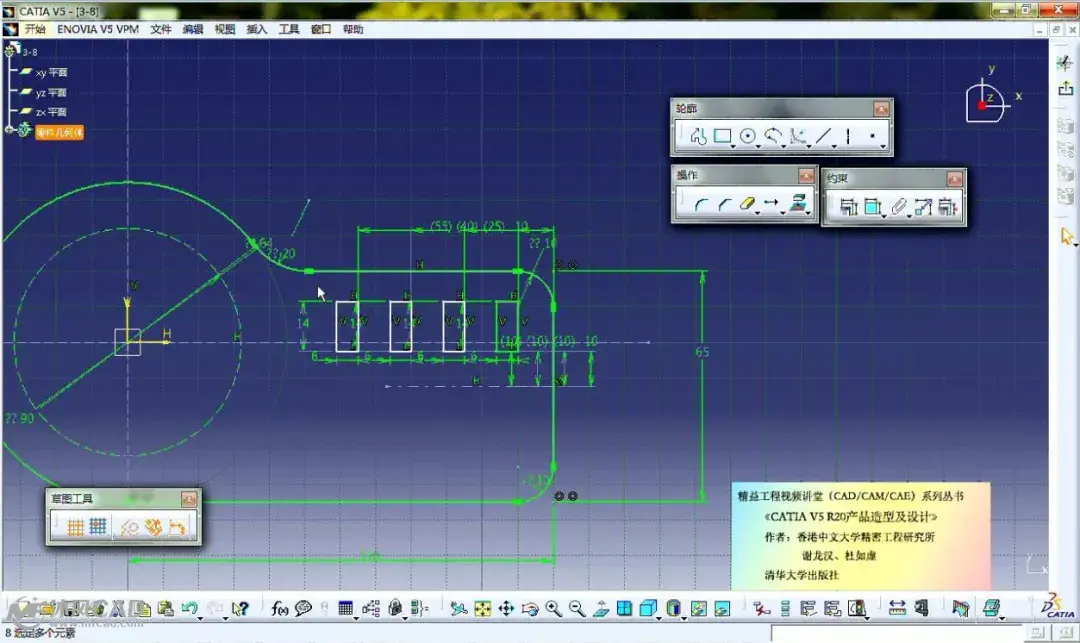Toggle the sketch Grid display
This screenshot has width=1080, height=643.
coord(75,527)
